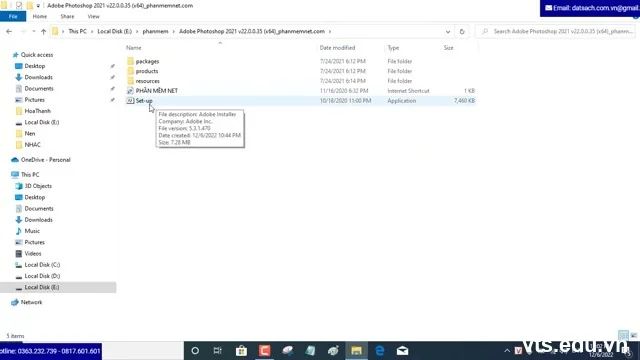Screen dimensions: 640x360
Task: Open Quick access in the navigation pane
Action: [x=37, y=55]
